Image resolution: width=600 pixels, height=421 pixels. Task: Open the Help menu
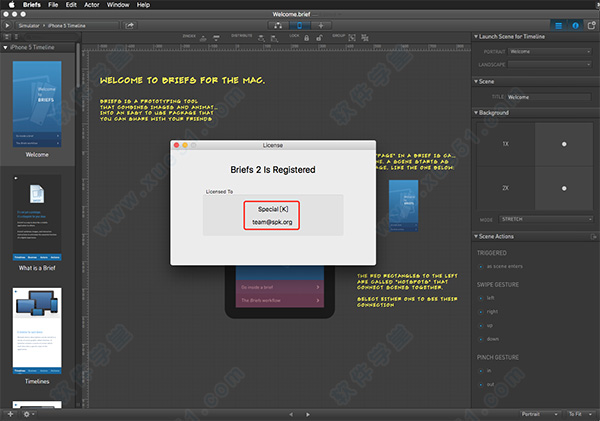[x=143, y=5]
